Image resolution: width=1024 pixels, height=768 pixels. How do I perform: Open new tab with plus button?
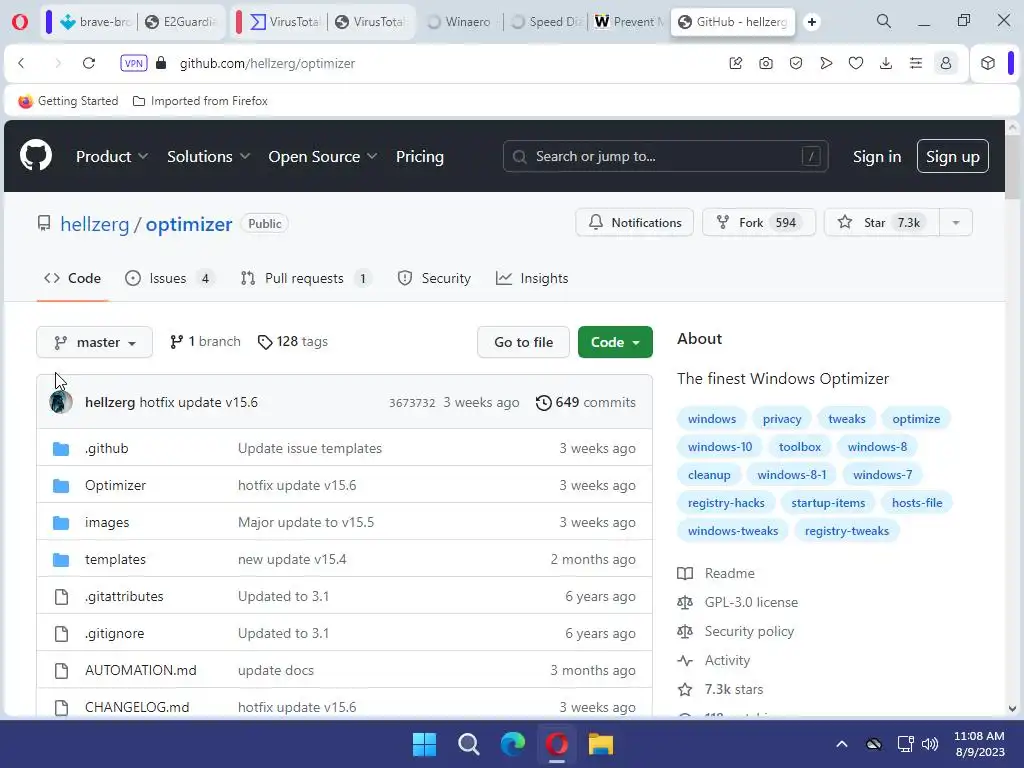[812, 22]
